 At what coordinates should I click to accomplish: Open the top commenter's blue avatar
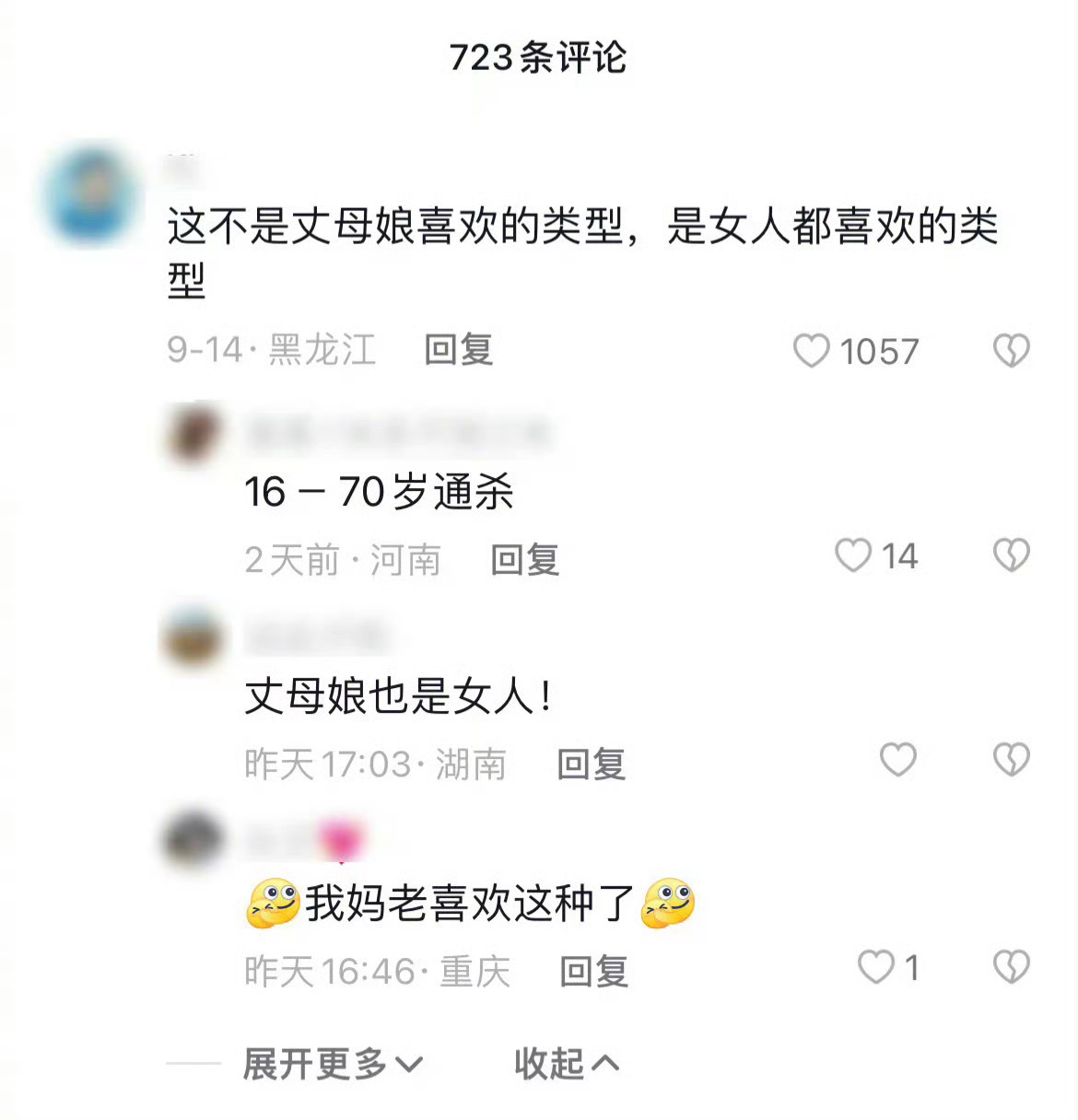click(90, 196)
